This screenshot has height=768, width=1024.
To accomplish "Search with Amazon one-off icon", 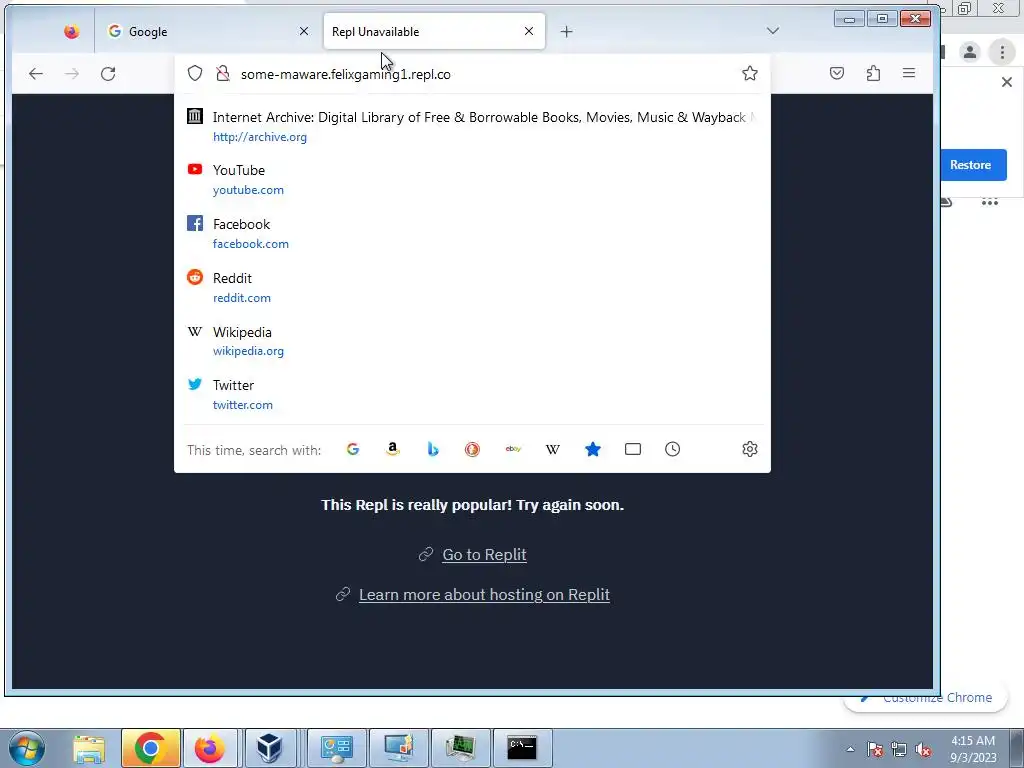I will click(x=392, y=449).
